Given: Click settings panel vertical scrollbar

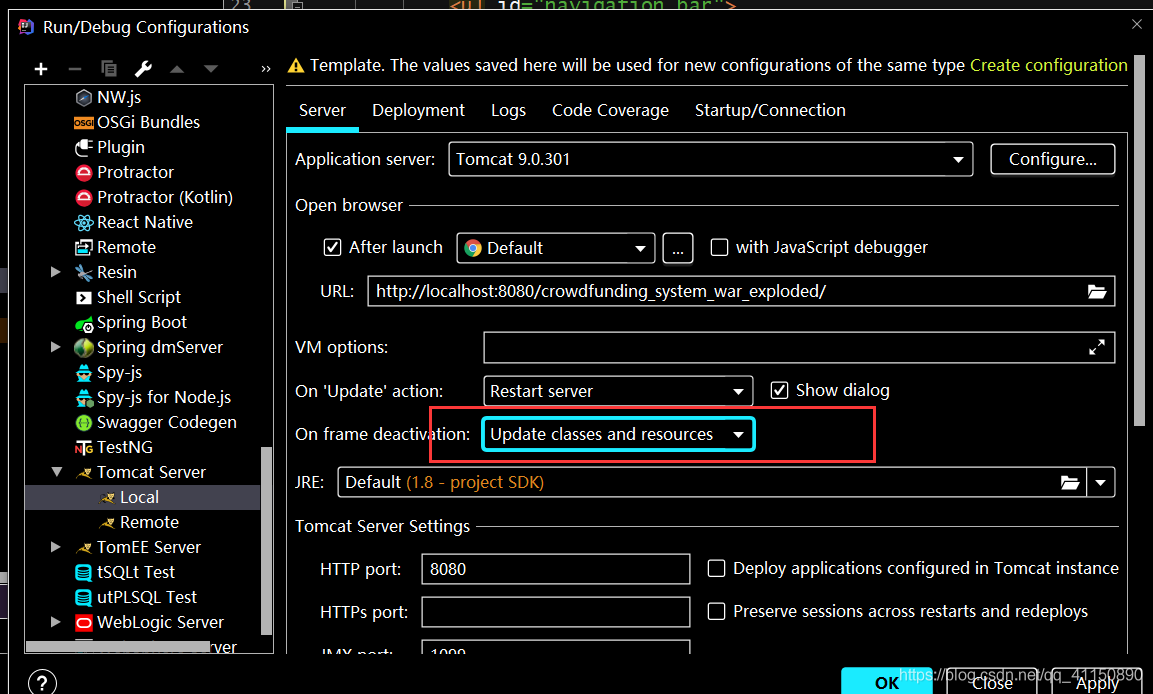Looking at the screenshot, I should click(1139, 241).
